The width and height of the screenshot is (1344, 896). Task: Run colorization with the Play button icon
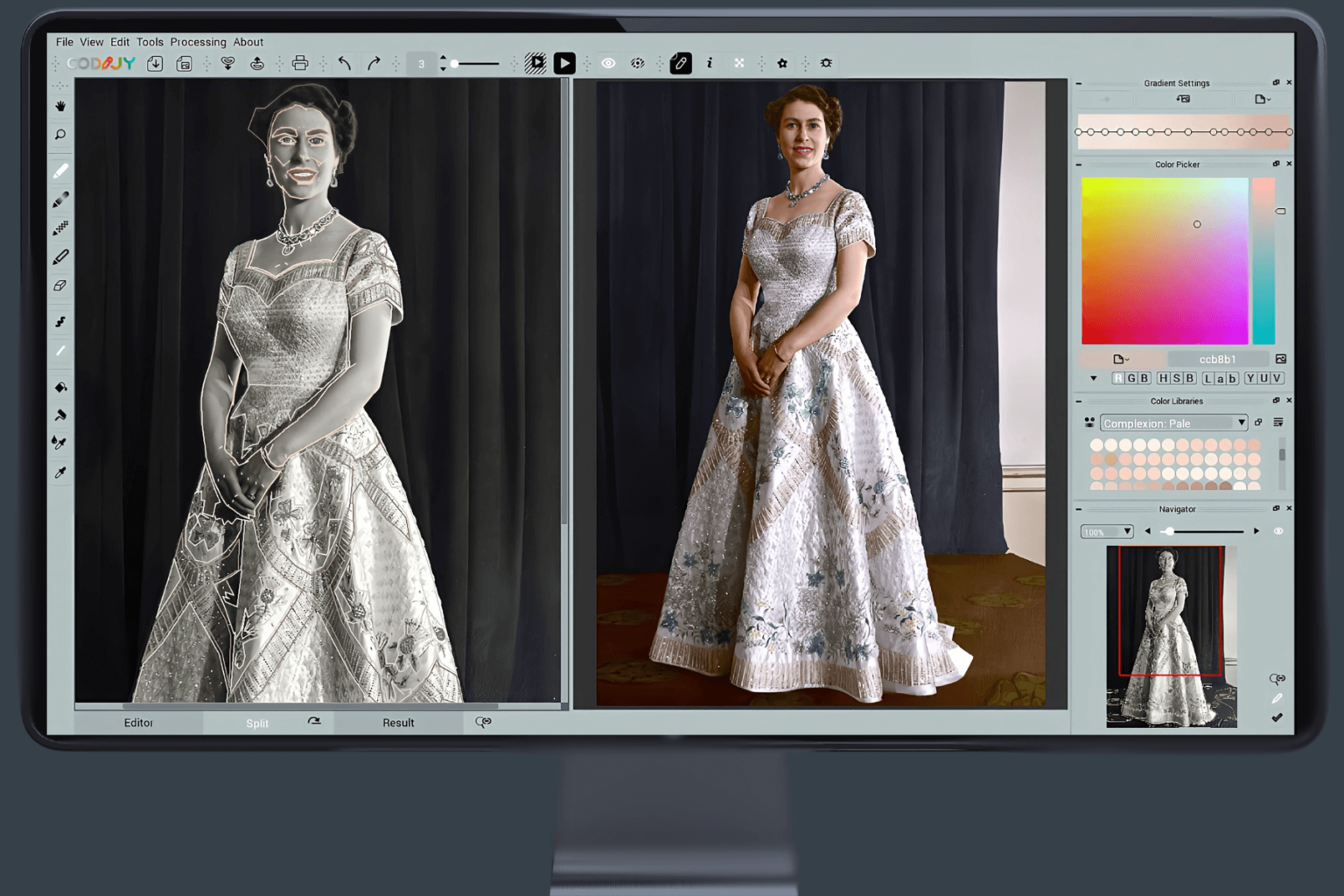pyautogui.click(x=564, y=62)
